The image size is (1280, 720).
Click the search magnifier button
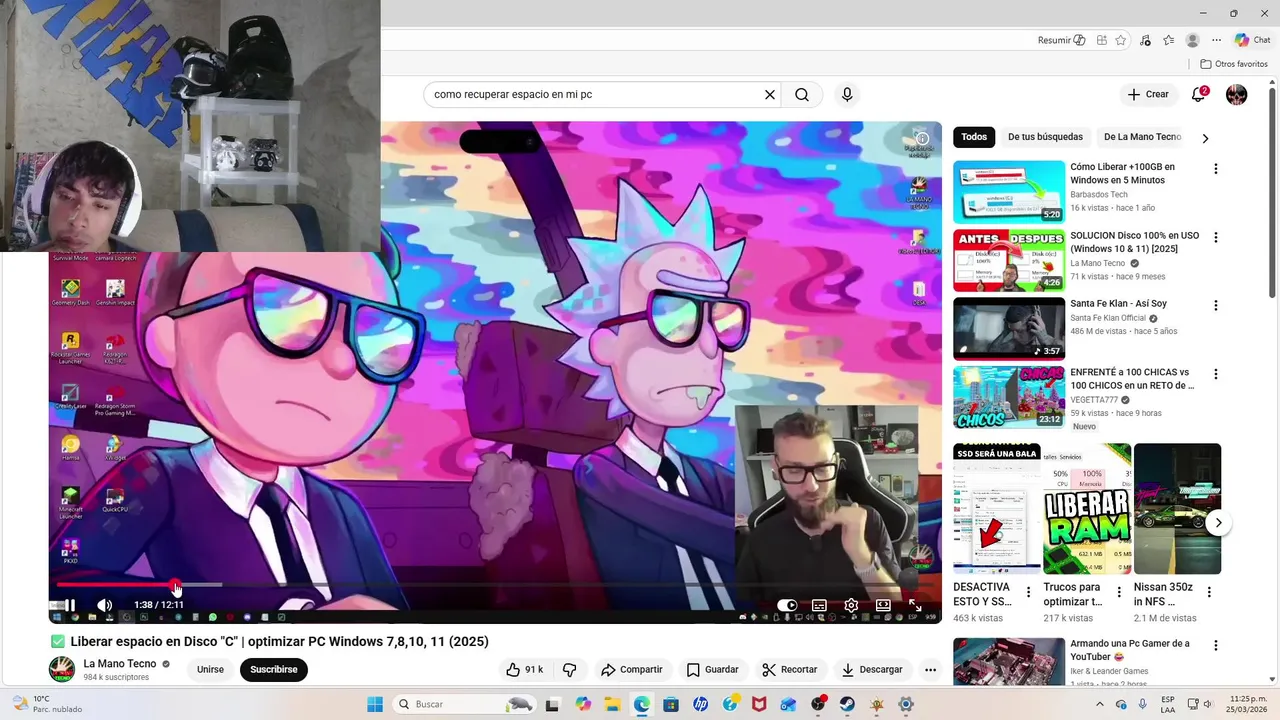[x=802, y=95]
